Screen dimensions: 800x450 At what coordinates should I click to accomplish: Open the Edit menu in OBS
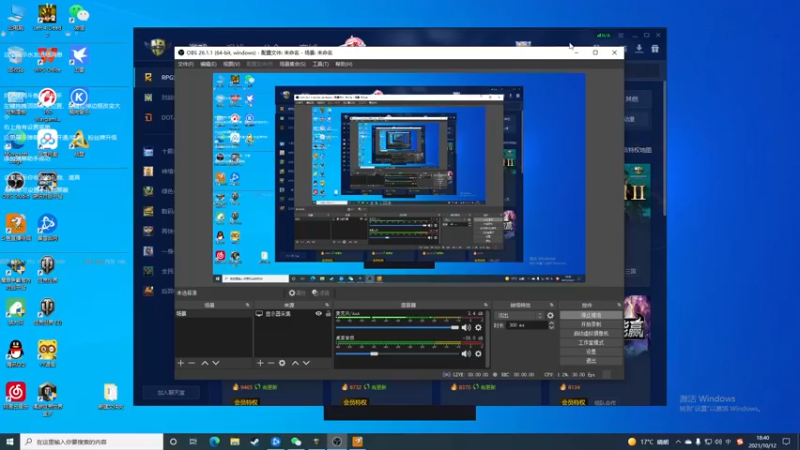tap(208, 64)
